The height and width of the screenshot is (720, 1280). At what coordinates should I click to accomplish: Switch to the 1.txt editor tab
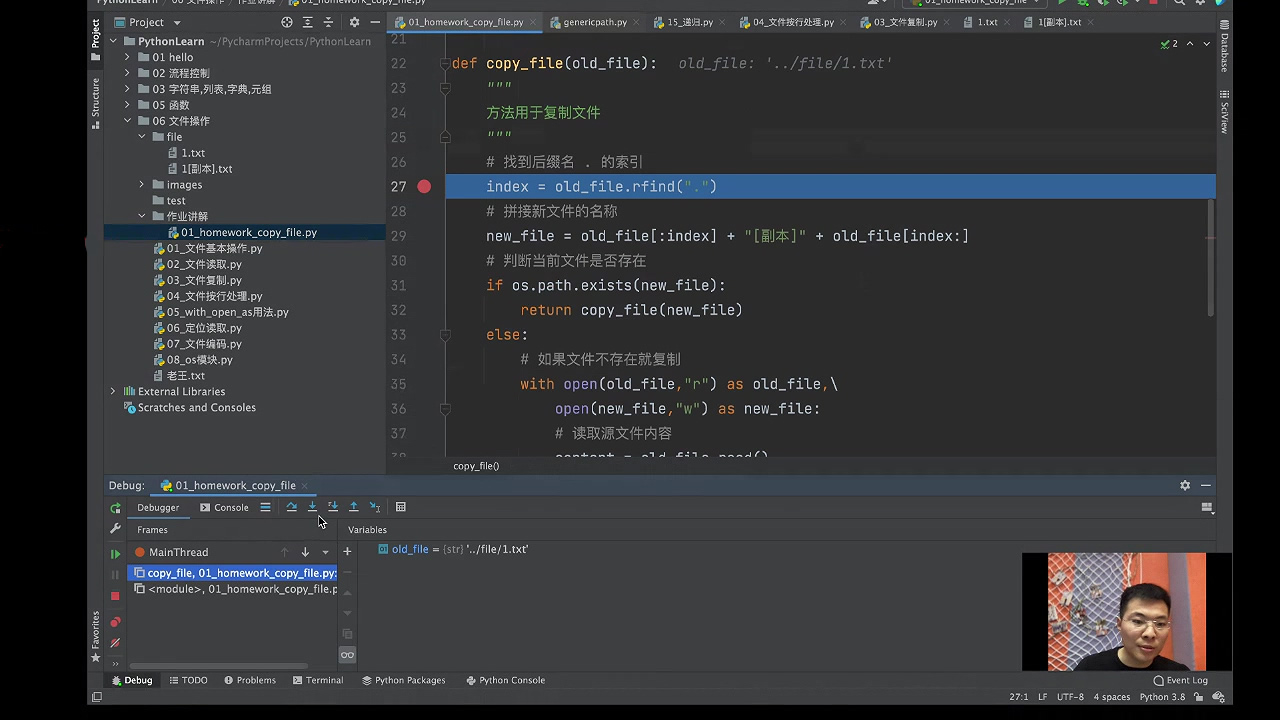coord(987,22)
